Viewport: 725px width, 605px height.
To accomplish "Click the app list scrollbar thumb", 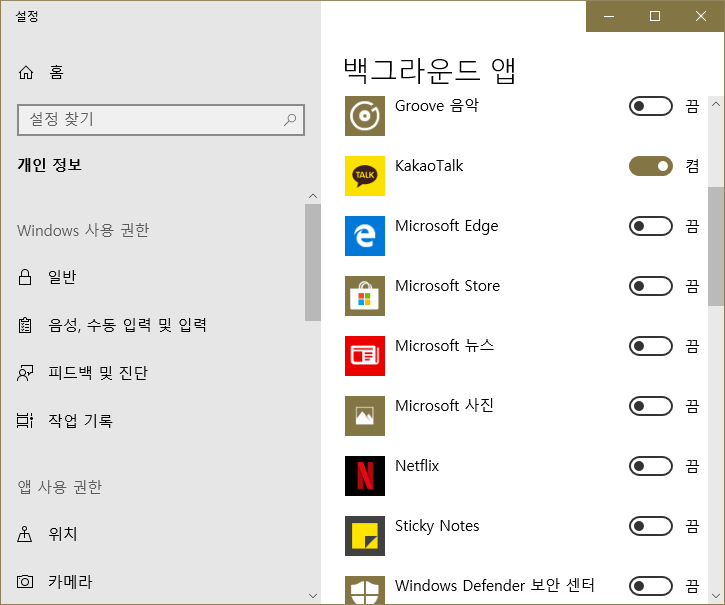I will tap(716, 246).
